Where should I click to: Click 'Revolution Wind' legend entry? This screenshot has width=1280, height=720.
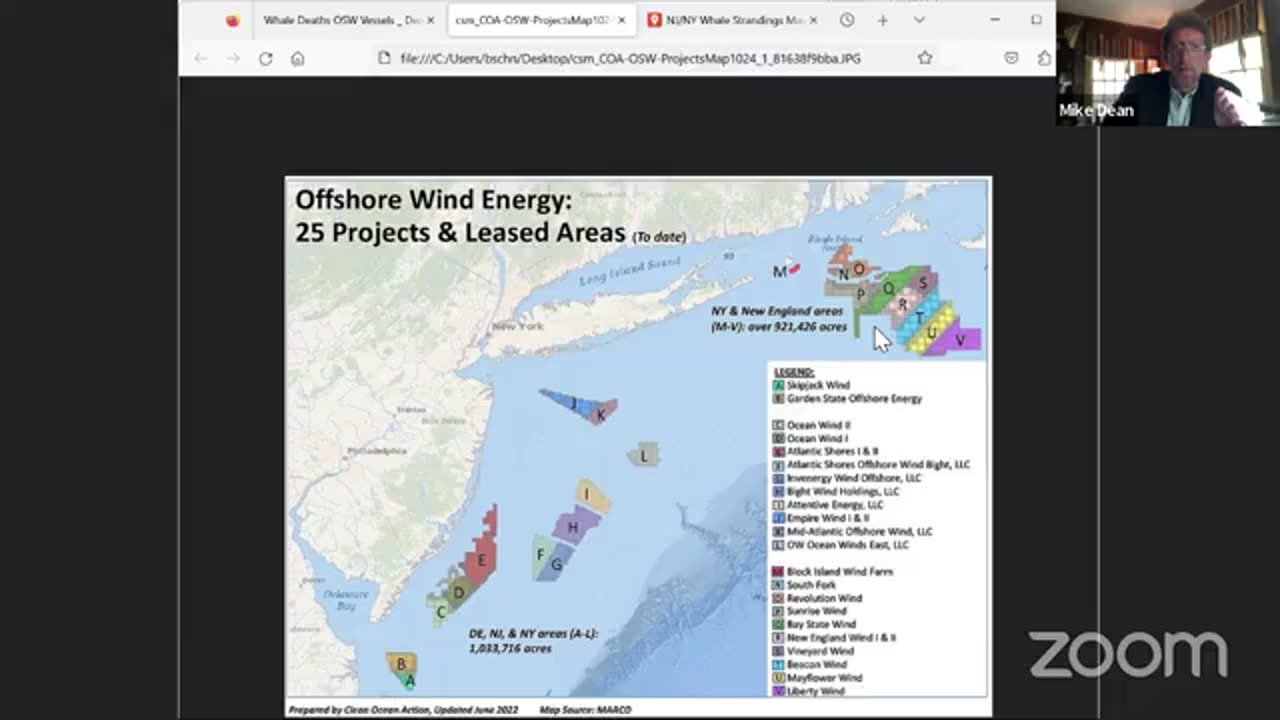[x=824, y=598]
